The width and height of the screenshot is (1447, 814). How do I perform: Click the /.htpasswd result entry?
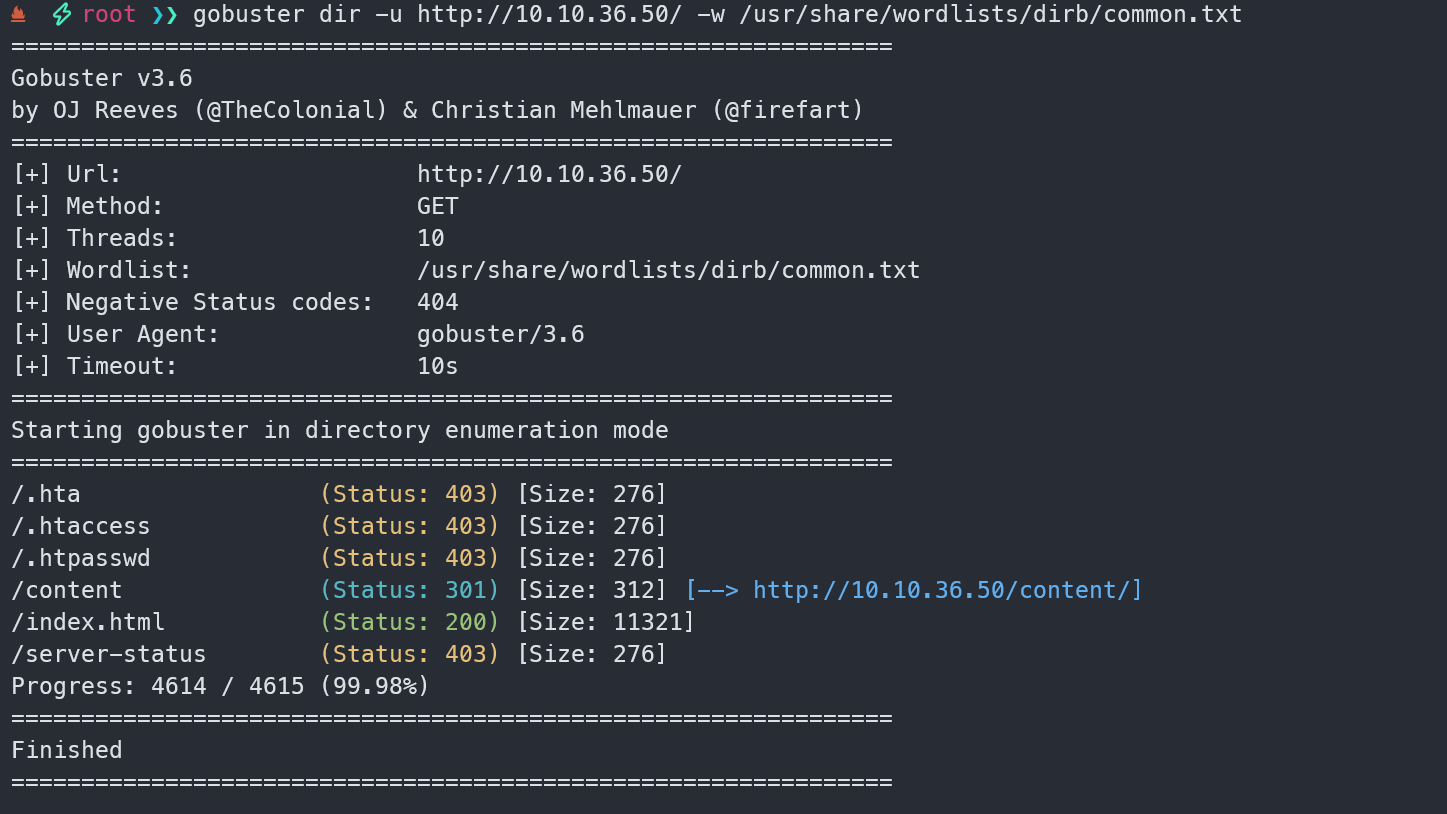coord(81,558)
